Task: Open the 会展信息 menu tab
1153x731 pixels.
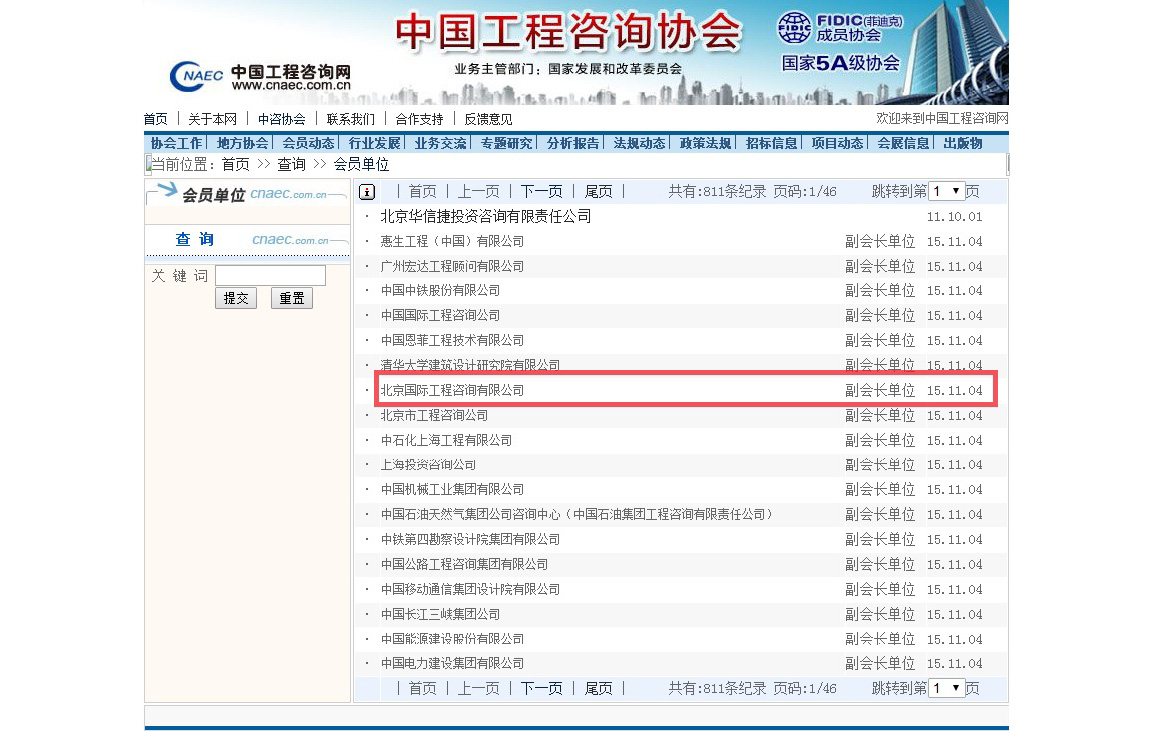Action: pyautogui.click(x=904, y=143)
